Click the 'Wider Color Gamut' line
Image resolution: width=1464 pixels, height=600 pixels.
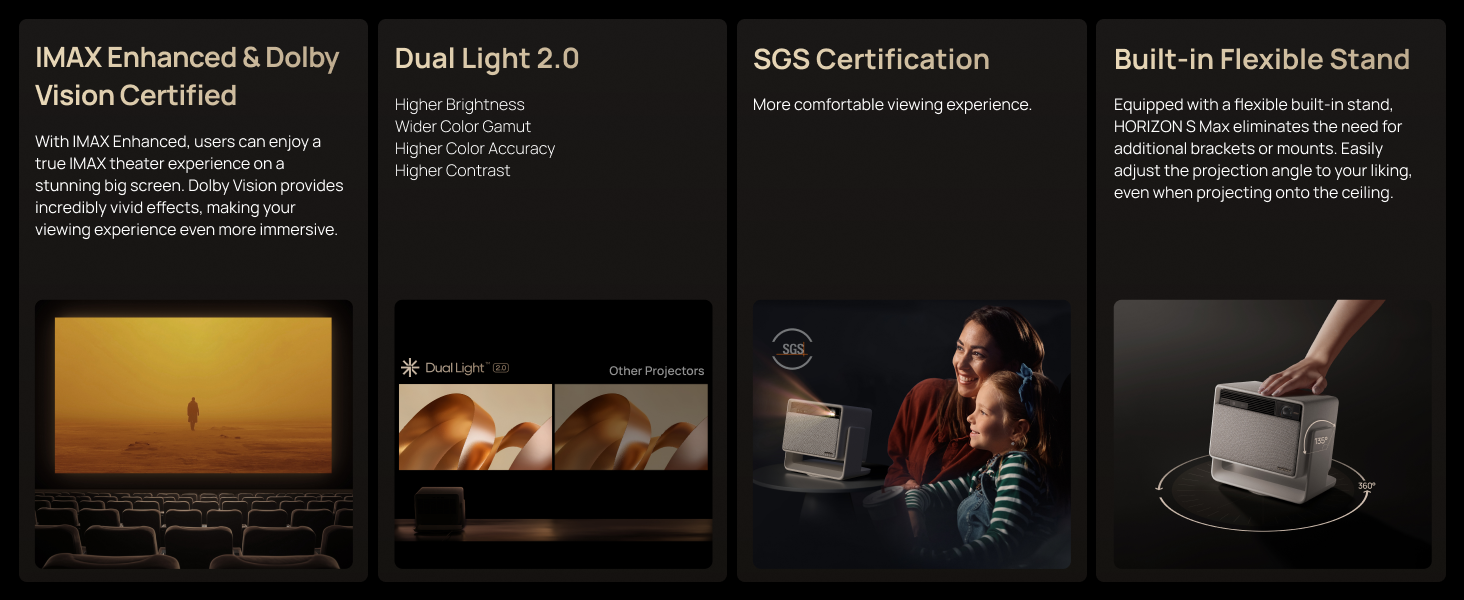(463, 126)
